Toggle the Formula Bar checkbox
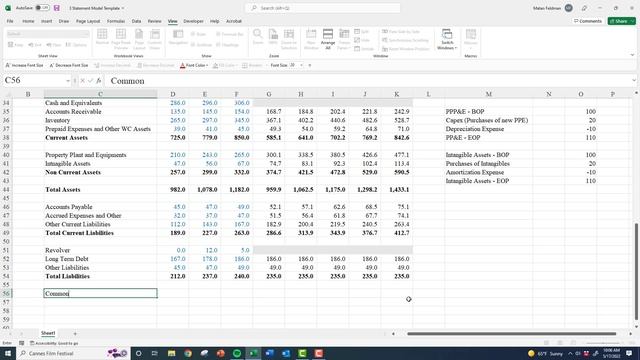The image size is (640, 360). pyautogui.click(x=229, y=34)
